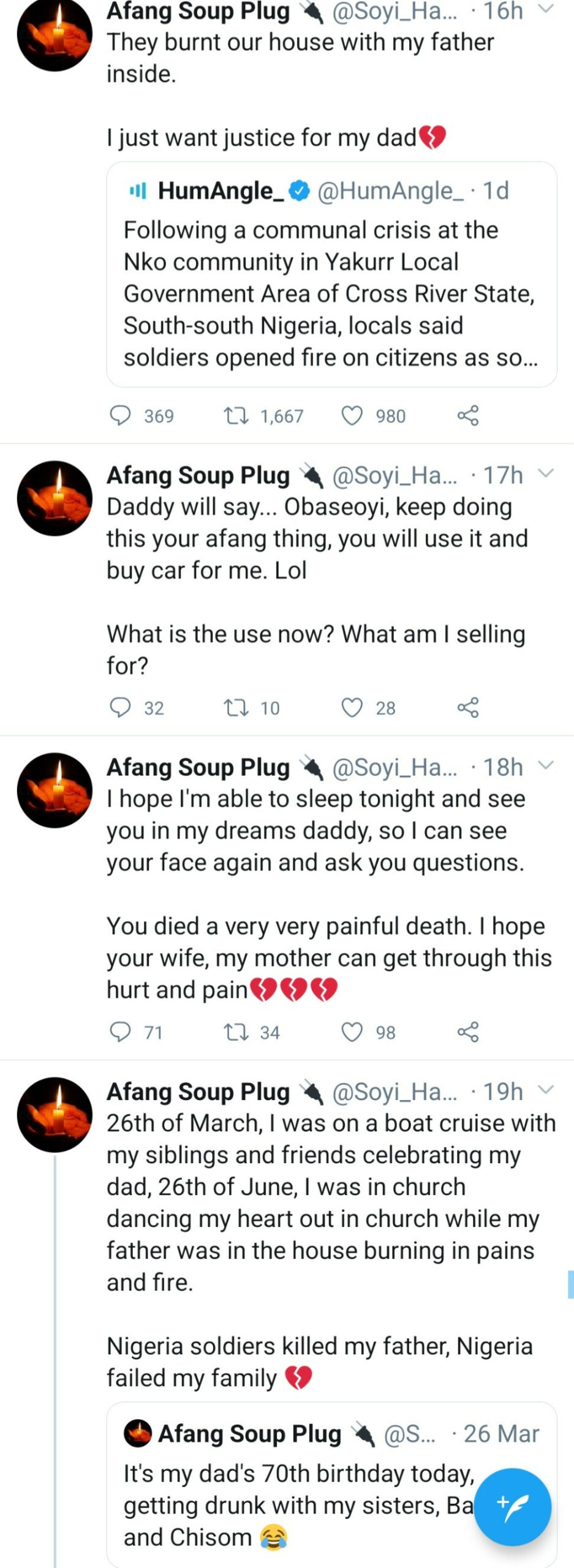Share the 16h tweet about justice
The height and width of the screenshot is (1568, 574).
pyautogui.click(x=467, y=416)
